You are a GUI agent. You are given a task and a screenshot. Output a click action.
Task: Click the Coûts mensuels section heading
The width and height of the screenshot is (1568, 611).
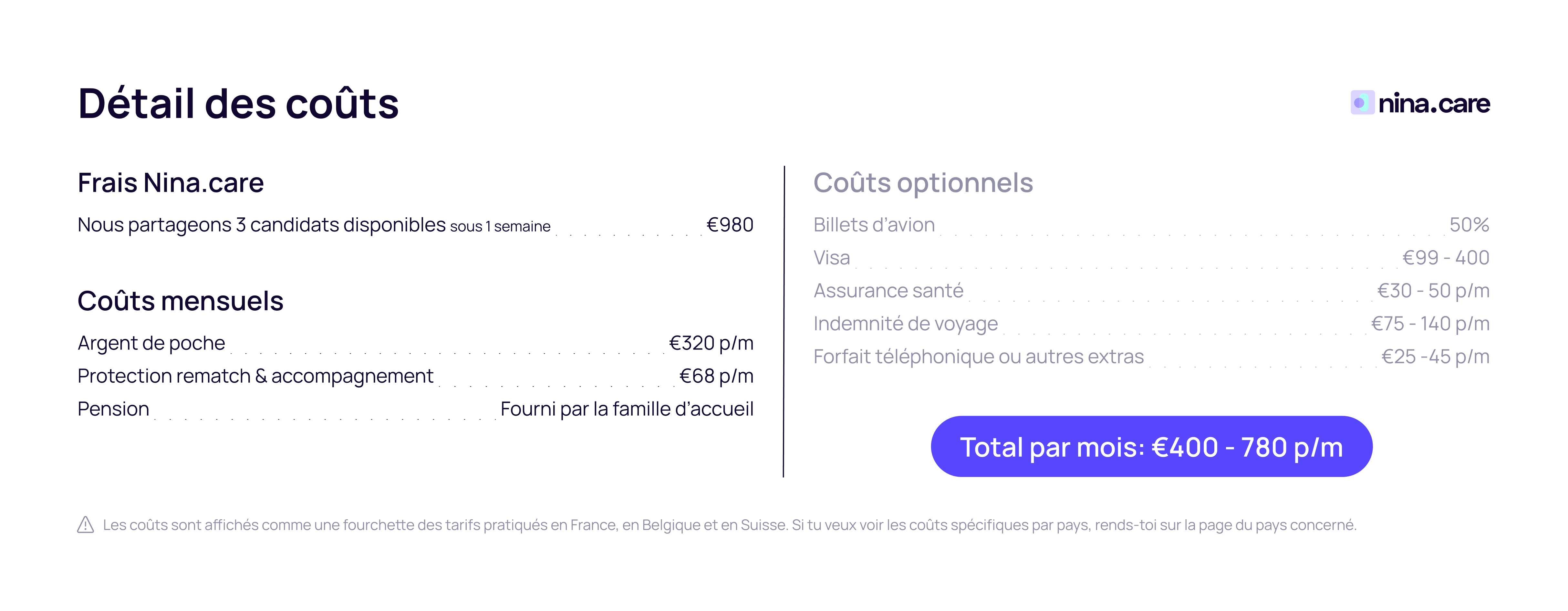(x=180, y=301)
